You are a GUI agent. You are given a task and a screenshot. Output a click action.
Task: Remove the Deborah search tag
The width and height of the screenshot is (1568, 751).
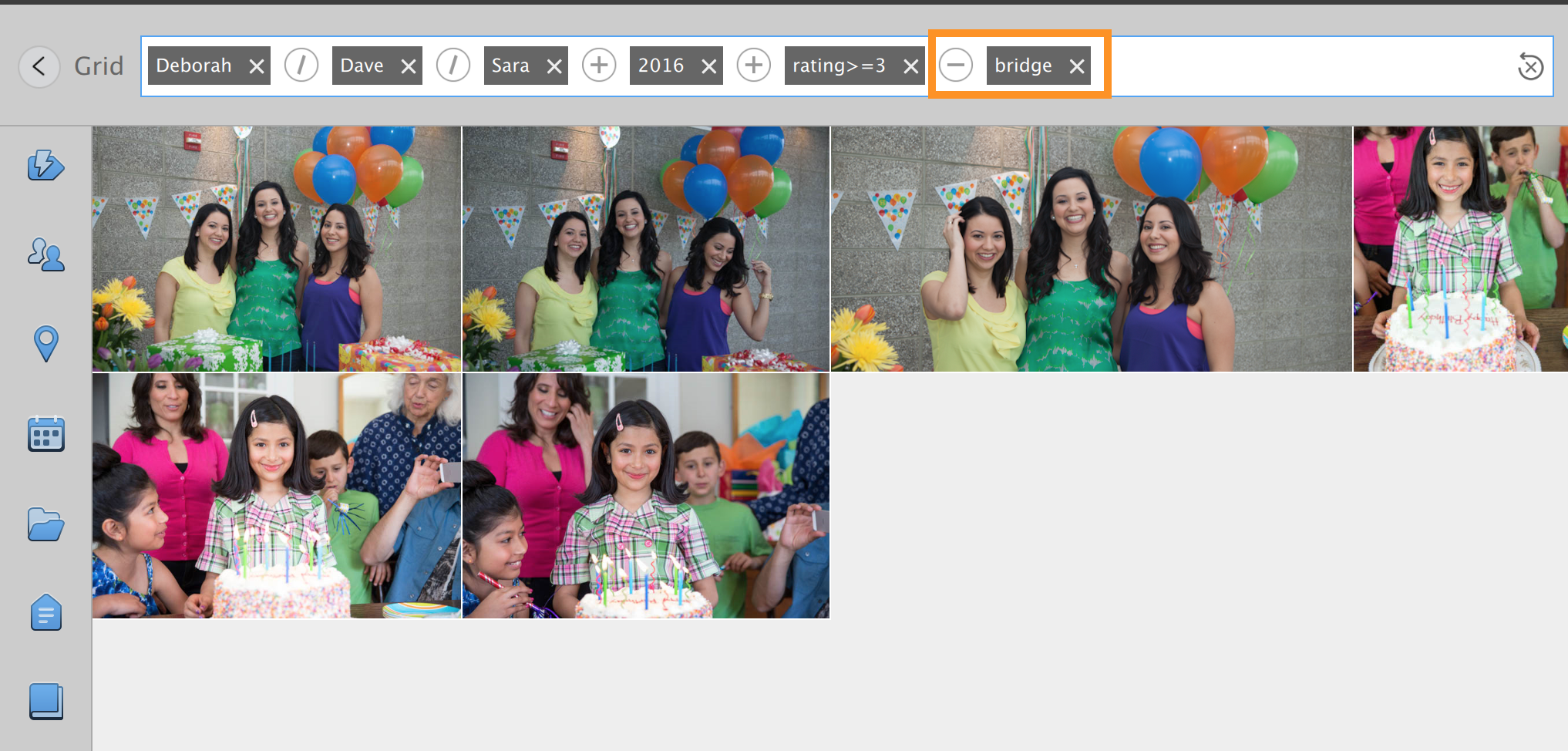257,66
